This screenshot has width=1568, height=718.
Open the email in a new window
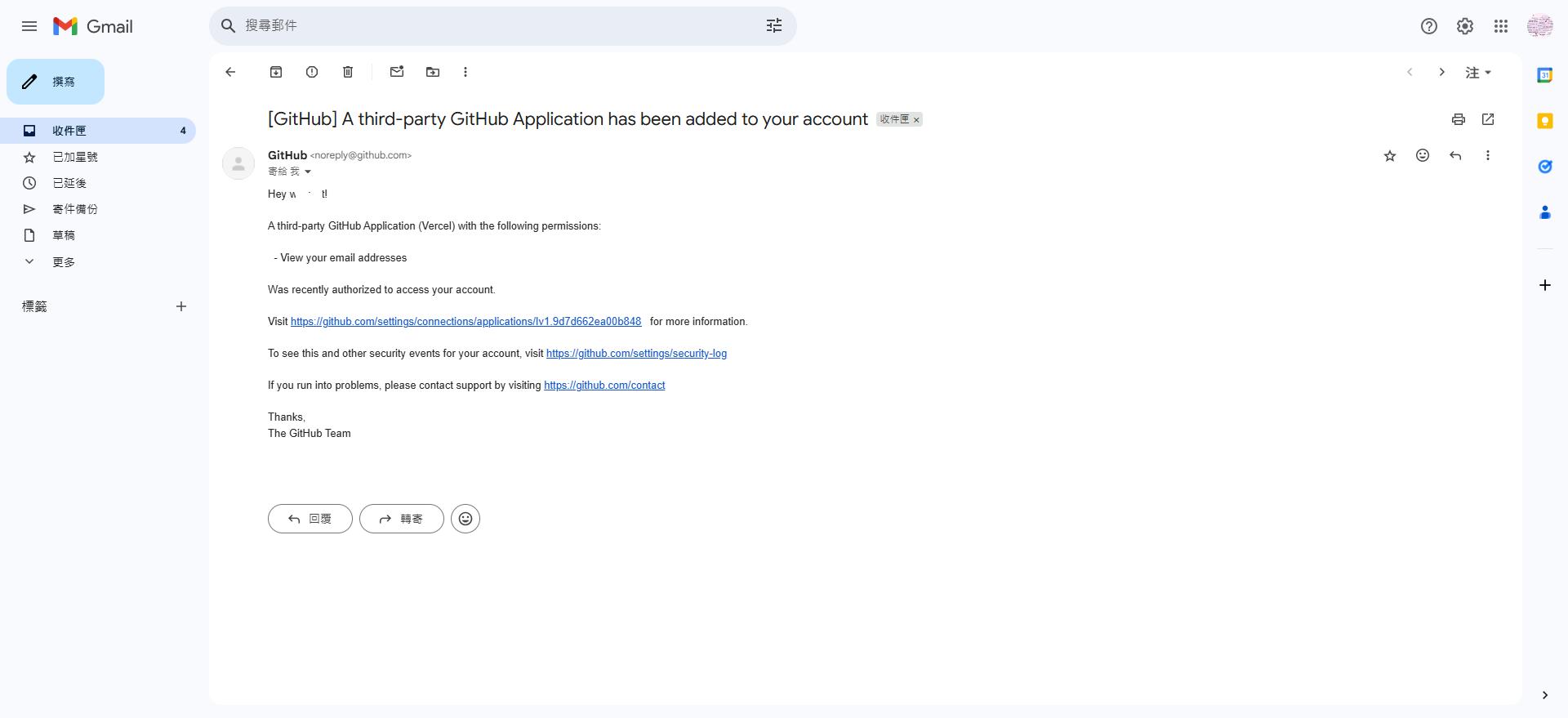[x=1488, y=119]
